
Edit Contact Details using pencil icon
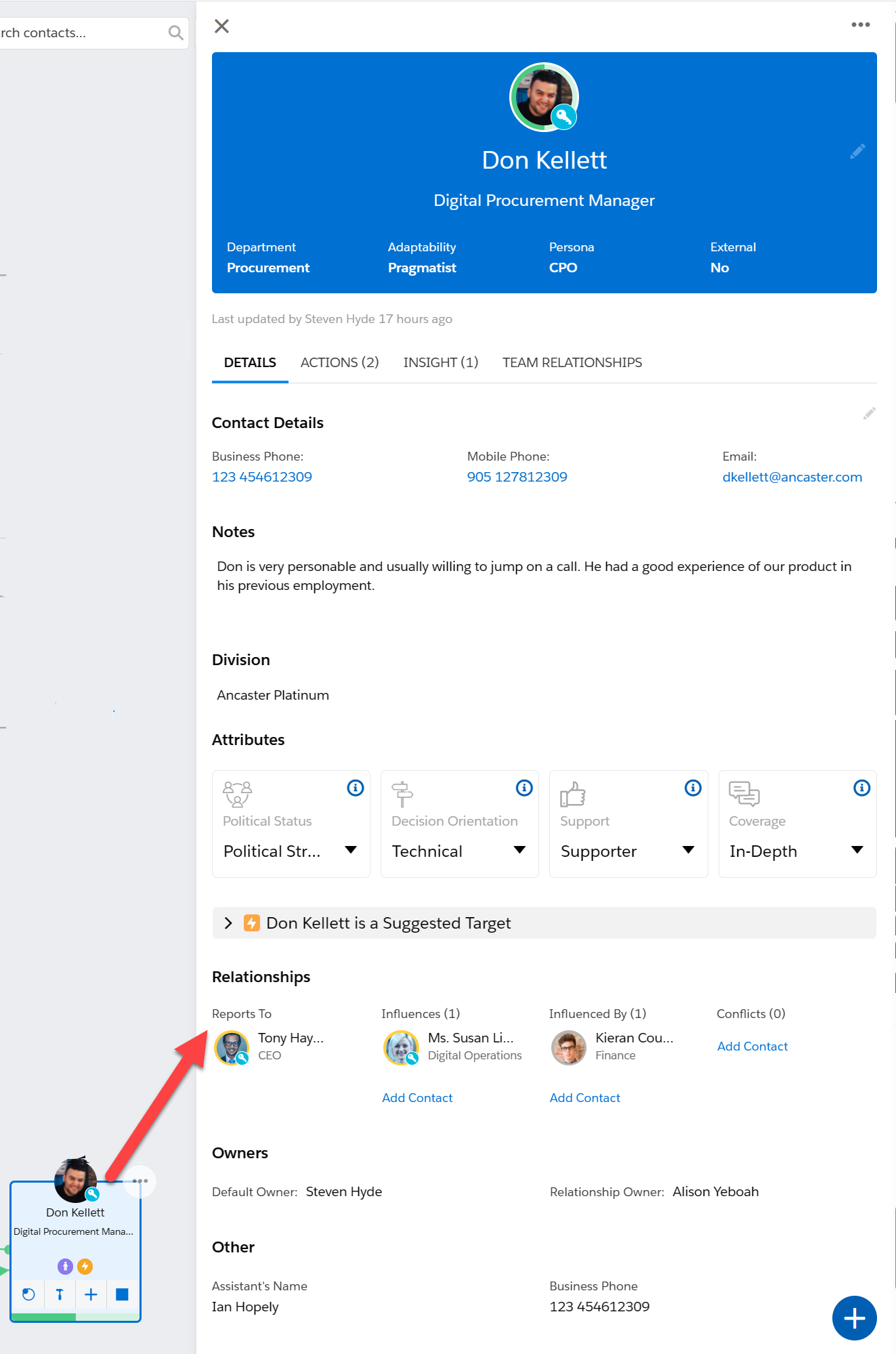tap(870, 414)
